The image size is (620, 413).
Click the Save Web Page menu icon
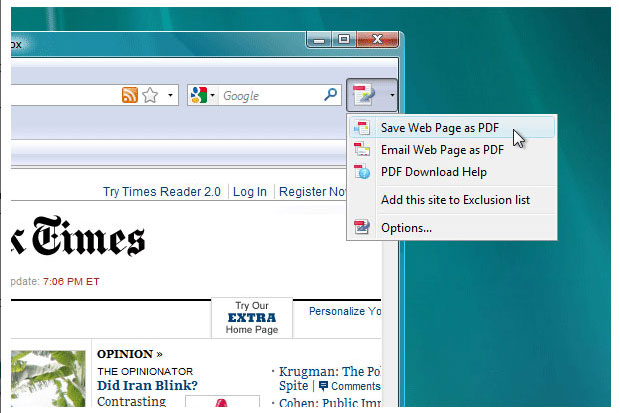pyautogui.click(x=362, y=127)
